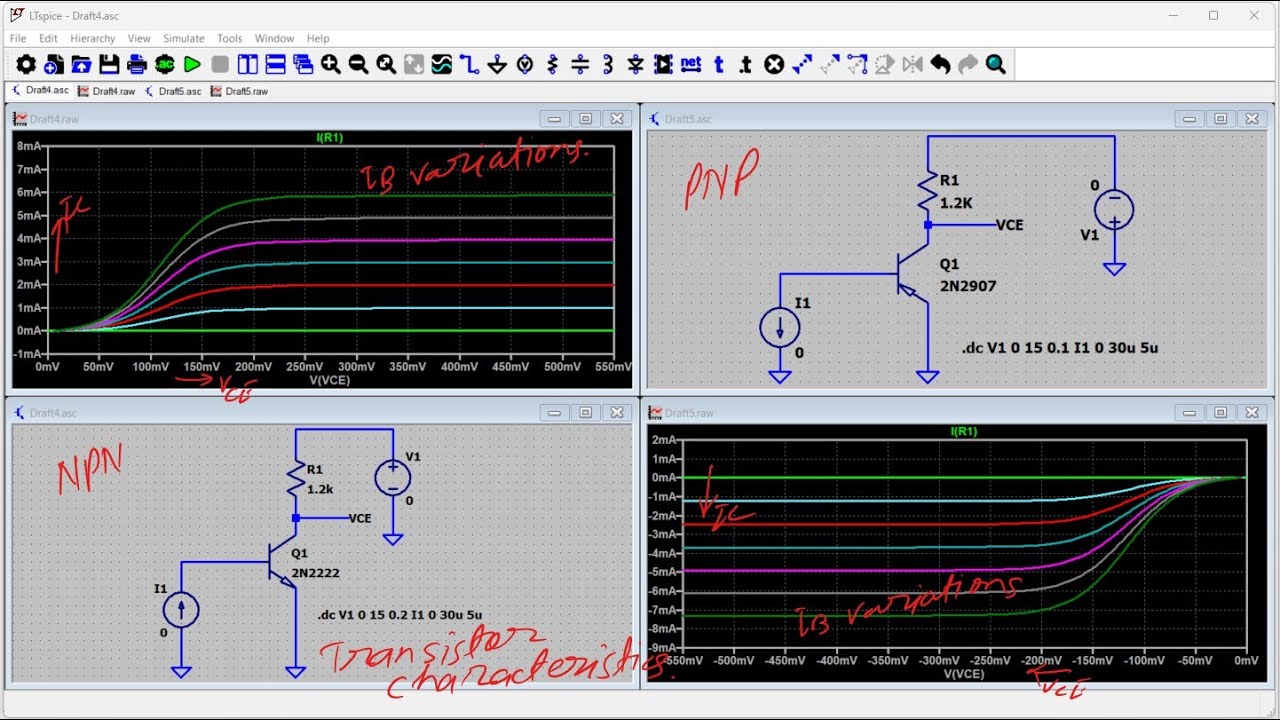Select the Duplicate tool icon

pyautogui.click(x=802, y=64)
